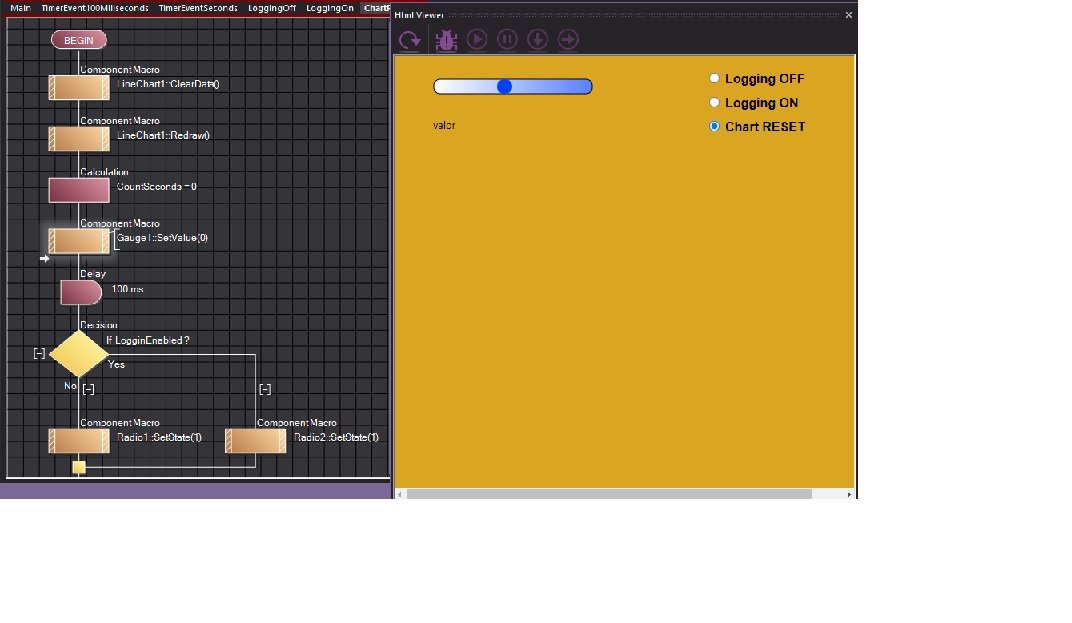Open the TimerEvent100Milliseconds tab
Screen dimensions: 1072x623
point(94,8)
